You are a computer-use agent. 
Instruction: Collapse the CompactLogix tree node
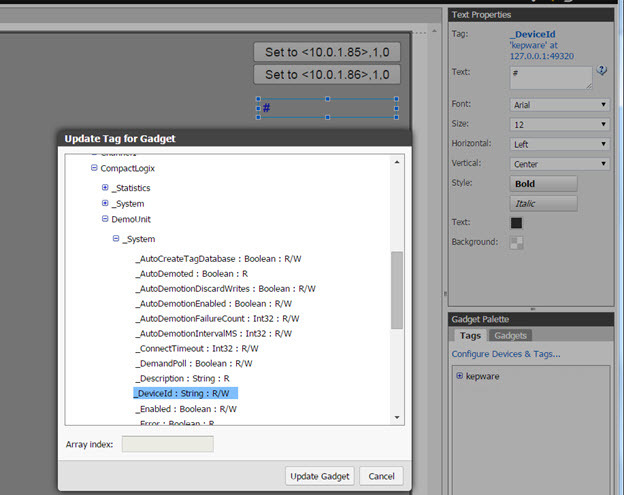pyautogui.click(x=94, y=168)
